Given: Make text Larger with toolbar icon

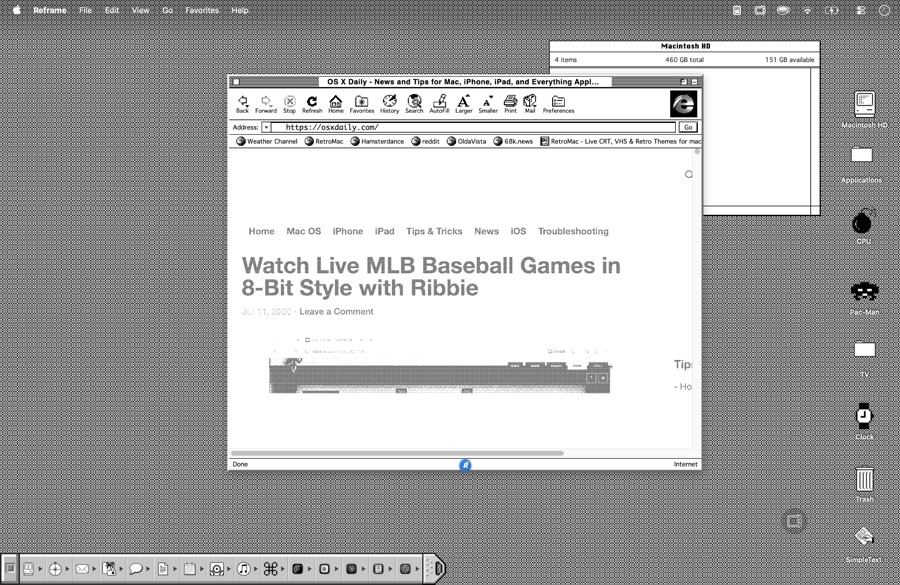Looking at the screenshot, I should 463,104.
